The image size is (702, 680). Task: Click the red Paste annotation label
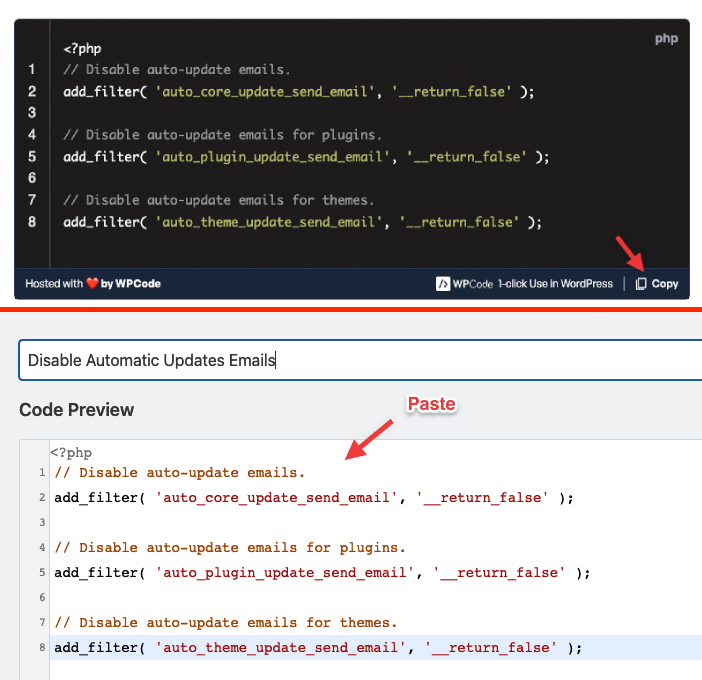[x=432, y=404]
